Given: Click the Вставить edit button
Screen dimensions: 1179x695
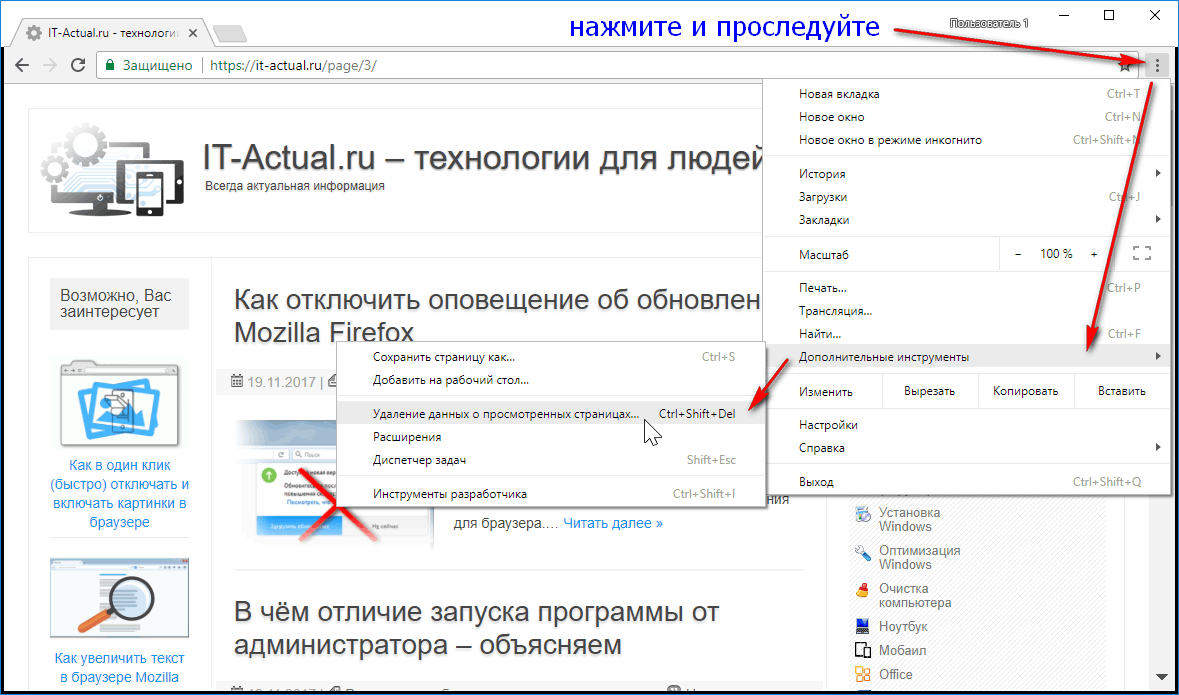Looking at the screenshot, I should click(x=1122, y=391).
